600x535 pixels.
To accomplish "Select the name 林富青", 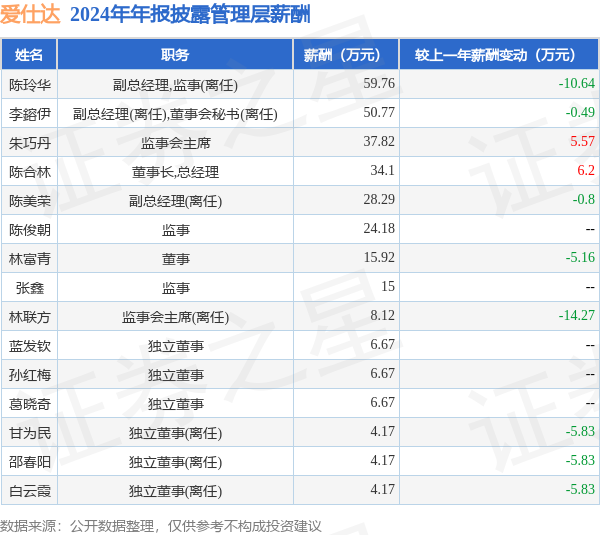I will [29, 259].
